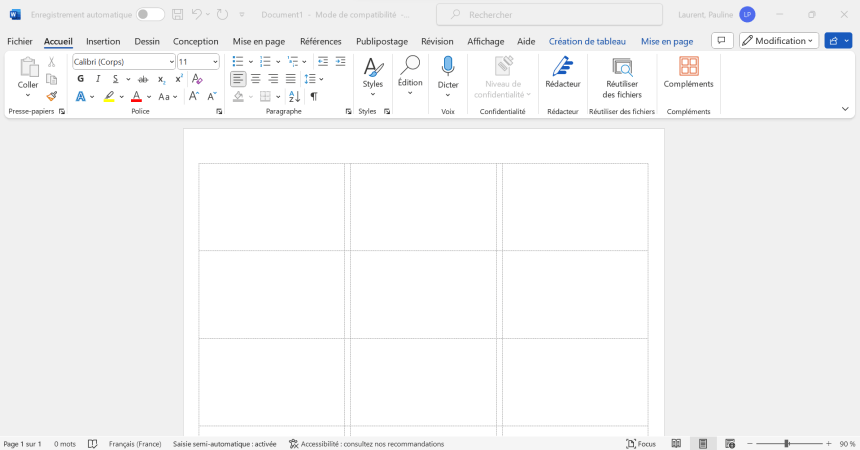Save the document with the disk icon
Image resolution: width=860 pixels, height=450 pixels.
[177, 15]
